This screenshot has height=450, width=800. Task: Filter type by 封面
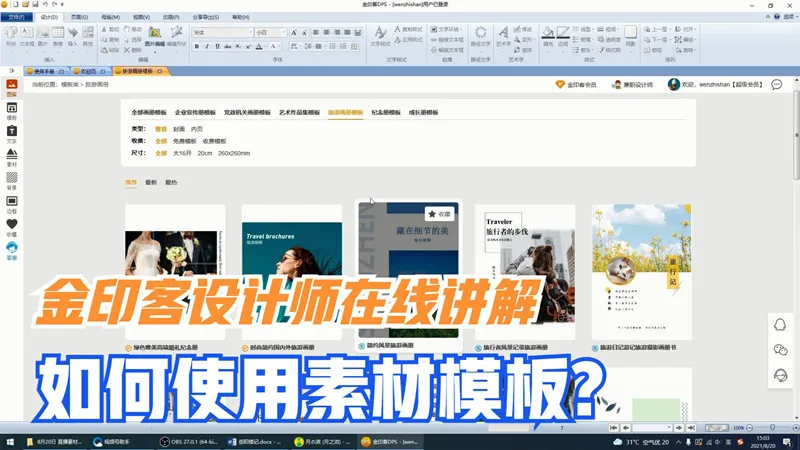point(179,129)
